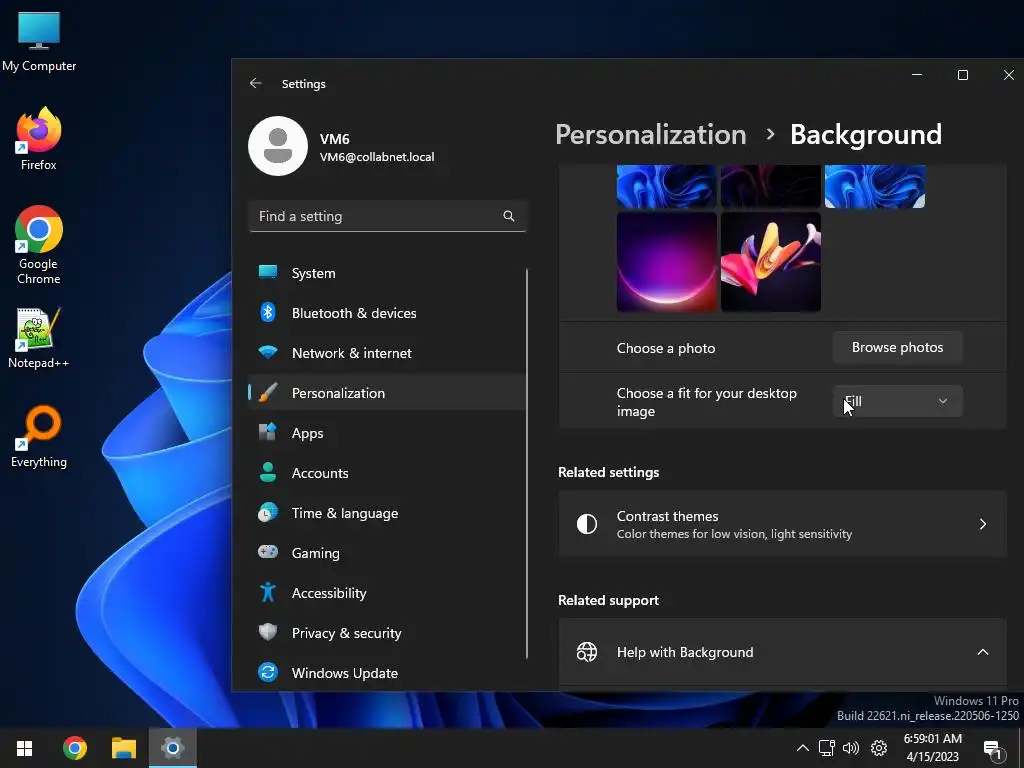Screen dimensions: 1024x768
Task: Open the Accounts settings category
Action: tap(387, 473)
